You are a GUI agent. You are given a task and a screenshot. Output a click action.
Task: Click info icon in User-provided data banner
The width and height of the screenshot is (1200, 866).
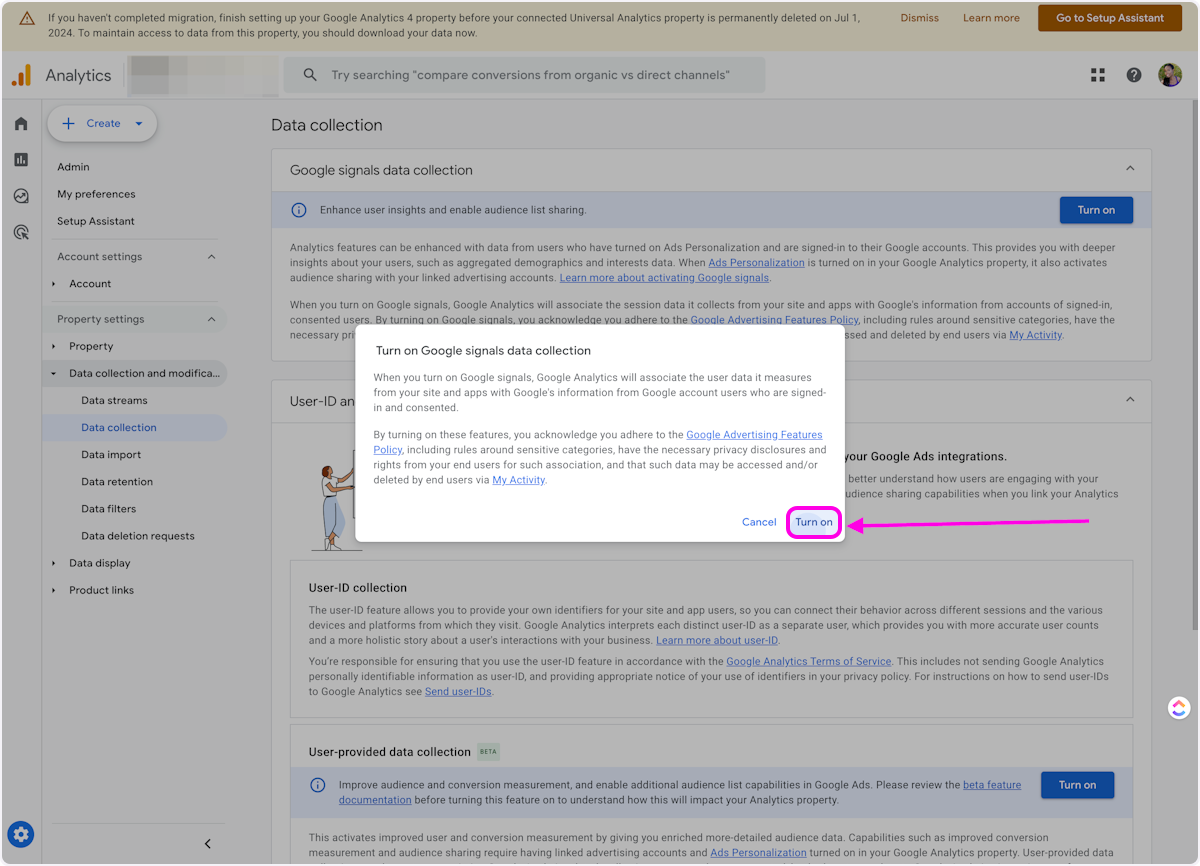[317, 785]
